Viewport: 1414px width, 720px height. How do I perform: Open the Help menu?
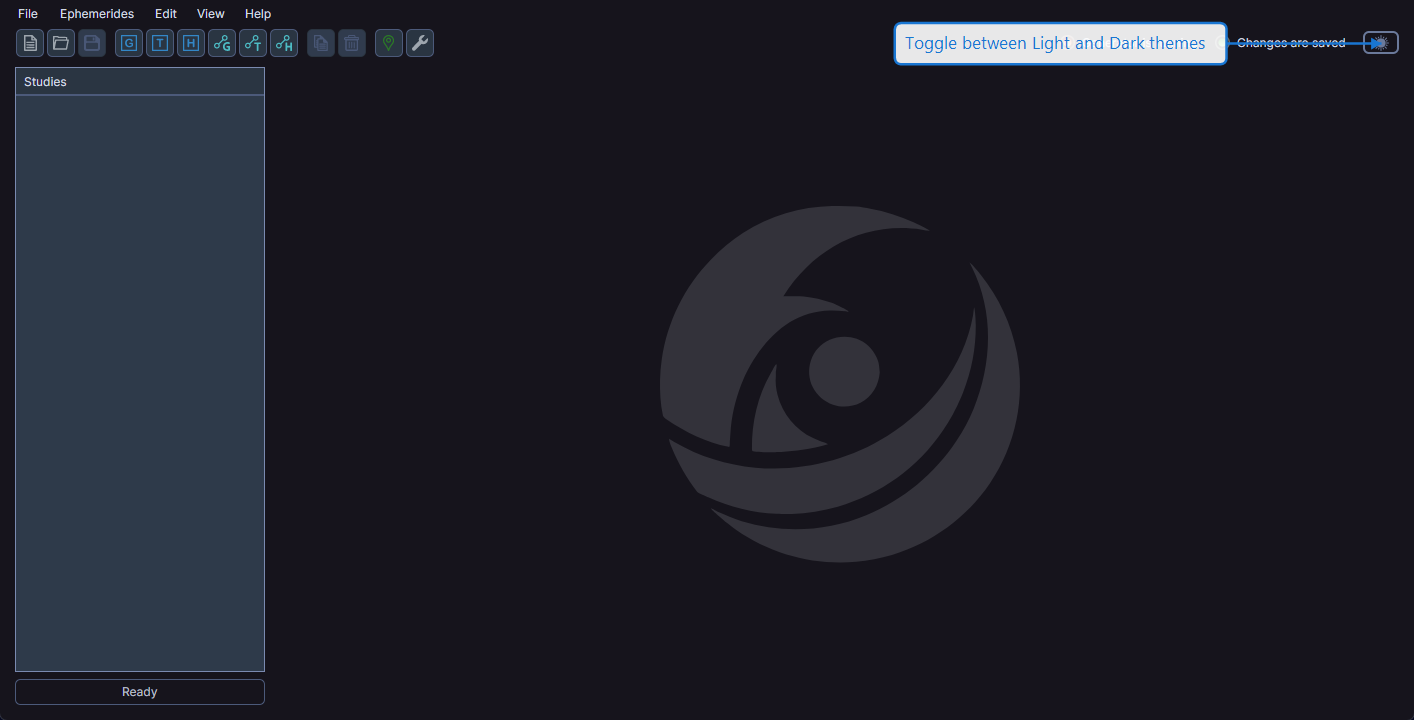pyautogui.click(x=257, y=13)
